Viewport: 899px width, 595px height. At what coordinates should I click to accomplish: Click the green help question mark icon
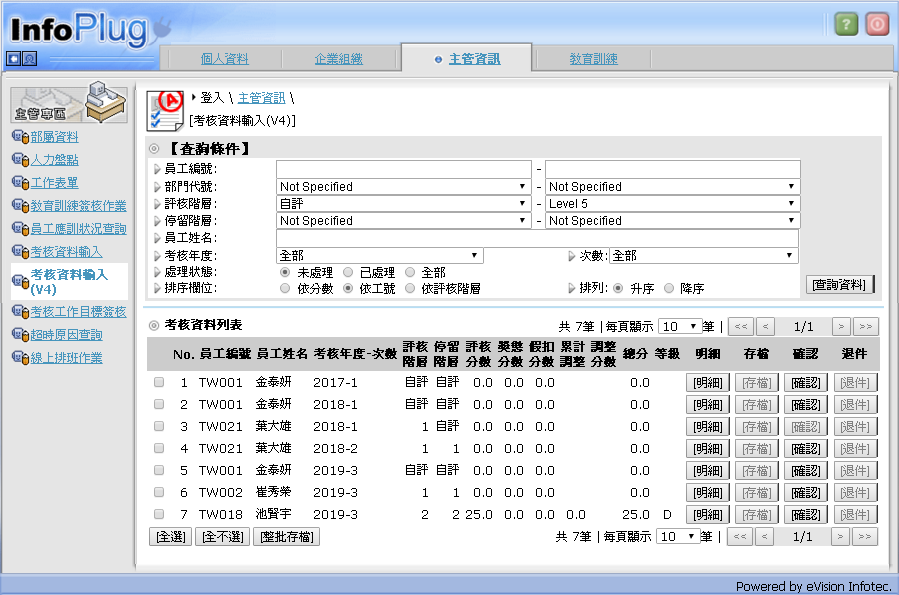coord(846,24)
